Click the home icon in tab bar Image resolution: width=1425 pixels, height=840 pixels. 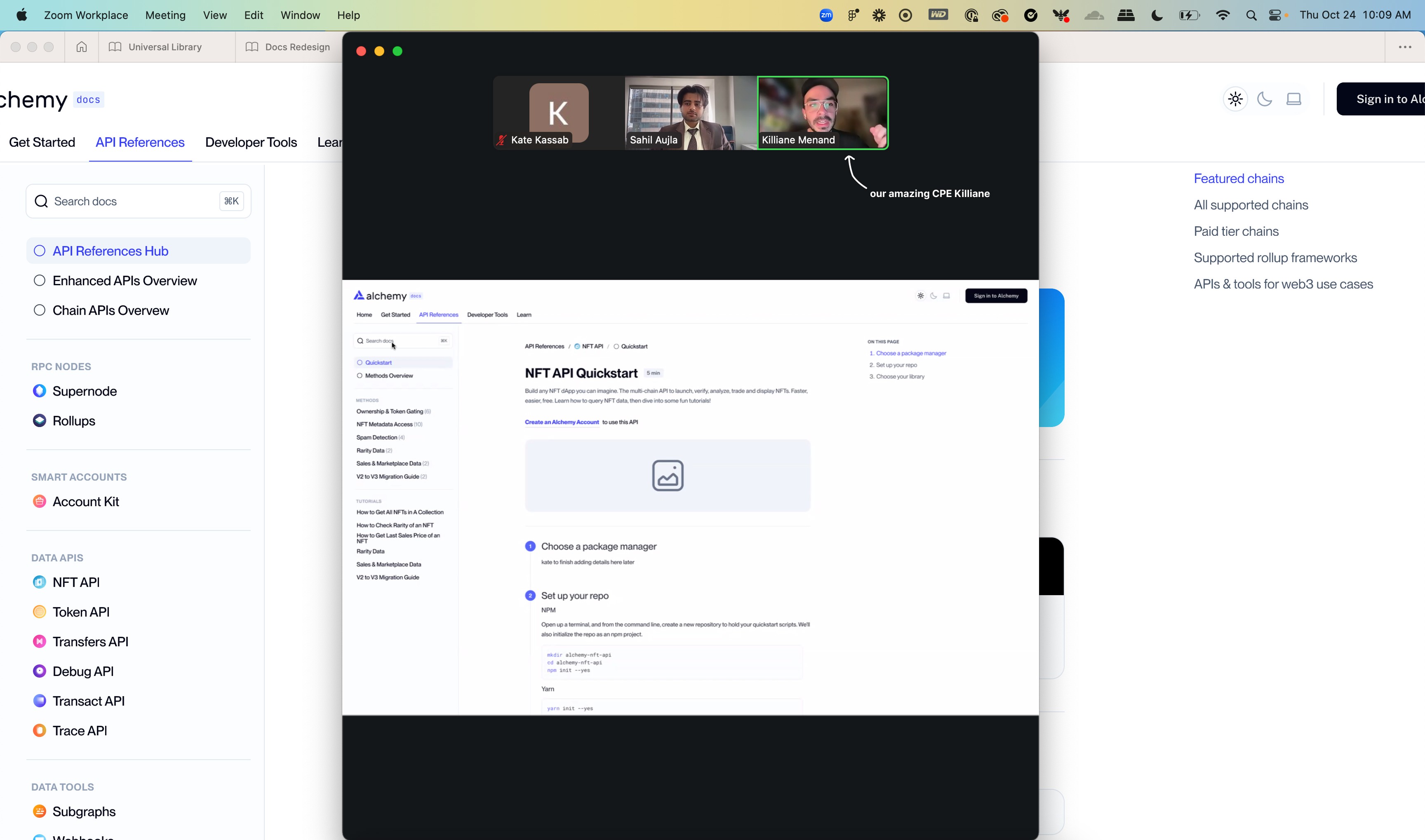tap(82, 47)
